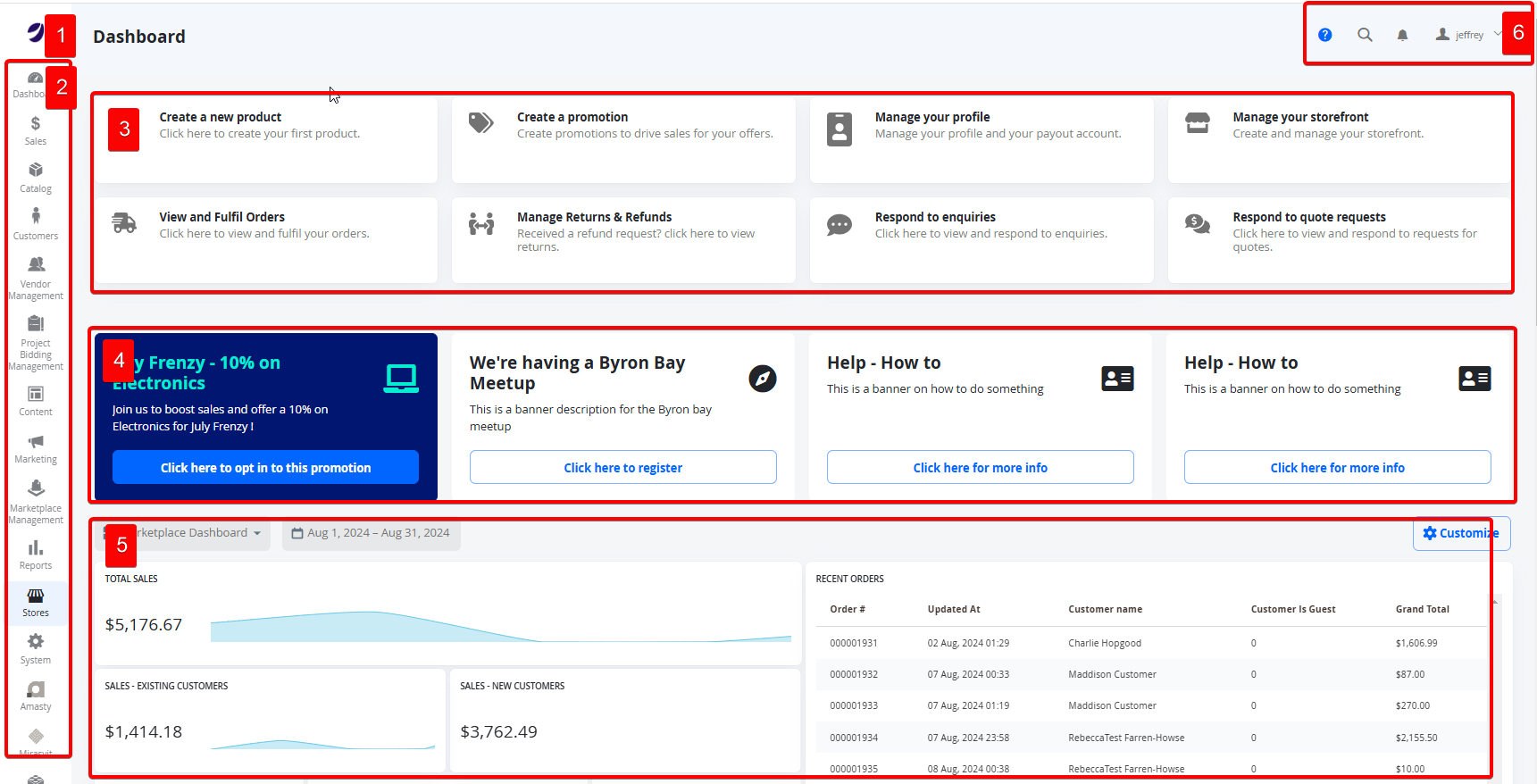Open the Catalog sidebar menu
This screenshot has height=784, width=1537.
click(36, 178)
